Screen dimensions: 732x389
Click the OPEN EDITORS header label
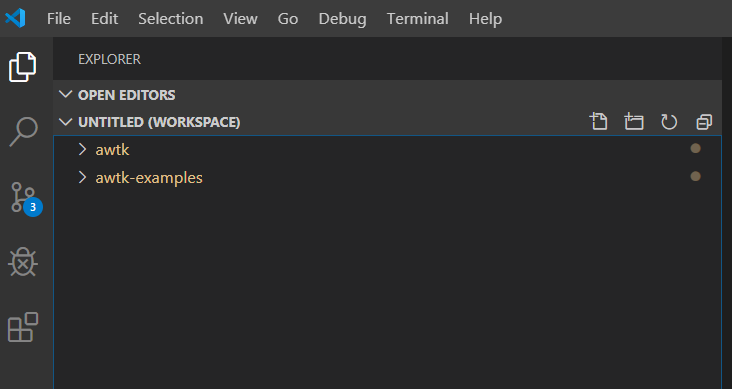pos(127,95)
